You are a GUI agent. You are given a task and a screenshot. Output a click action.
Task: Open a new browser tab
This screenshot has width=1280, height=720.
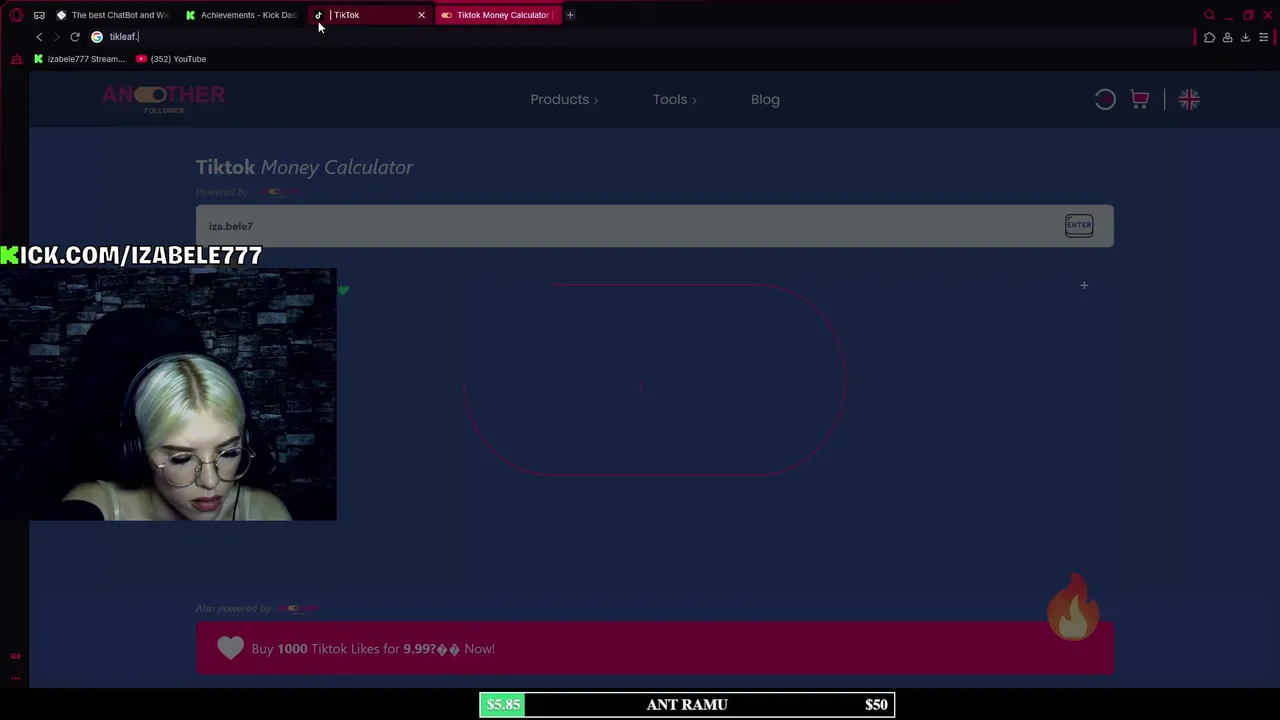pos(570,15)
